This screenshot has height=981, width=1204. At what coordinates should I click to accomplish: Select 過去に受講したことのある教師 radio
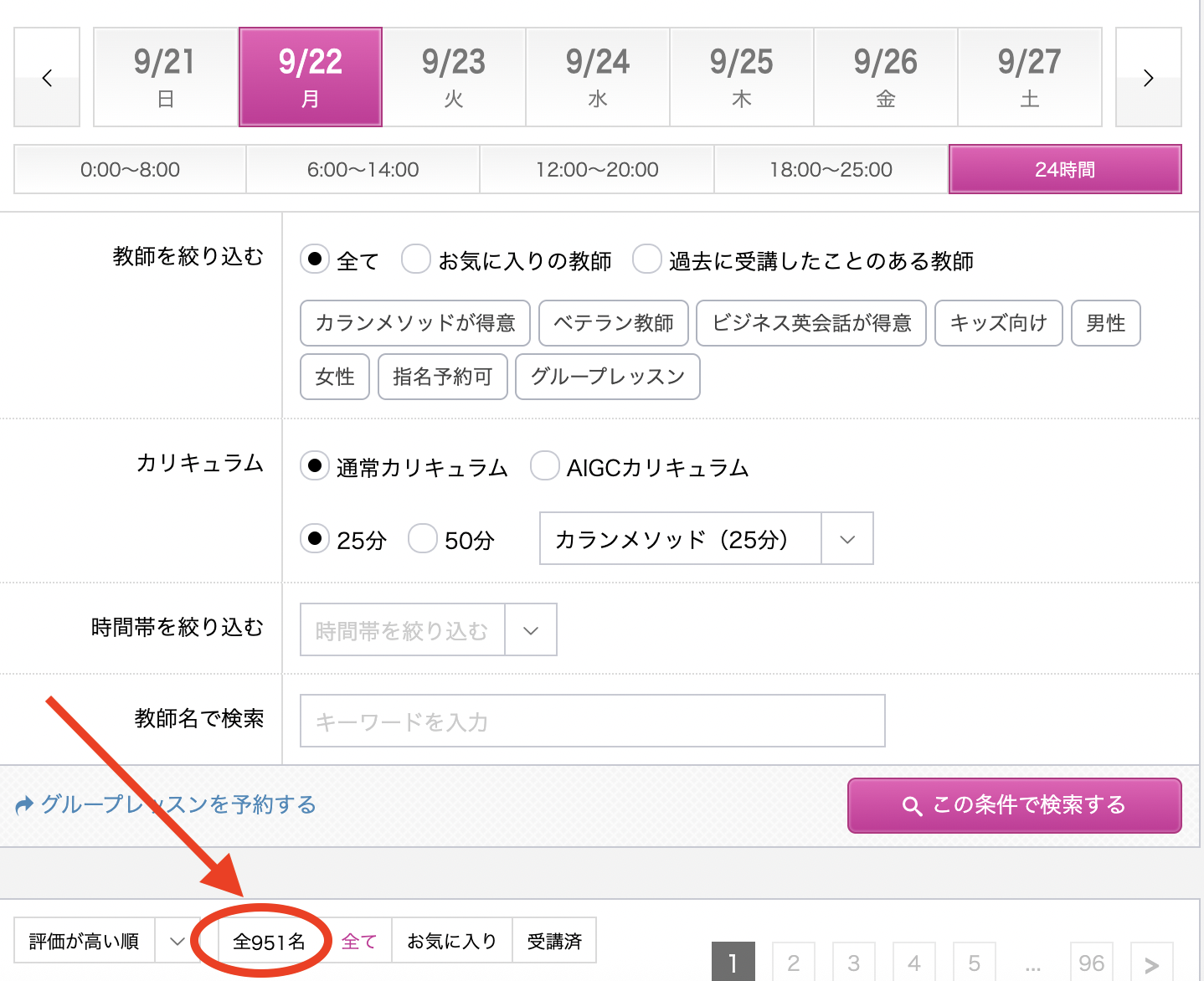click(x=646, y=259)
